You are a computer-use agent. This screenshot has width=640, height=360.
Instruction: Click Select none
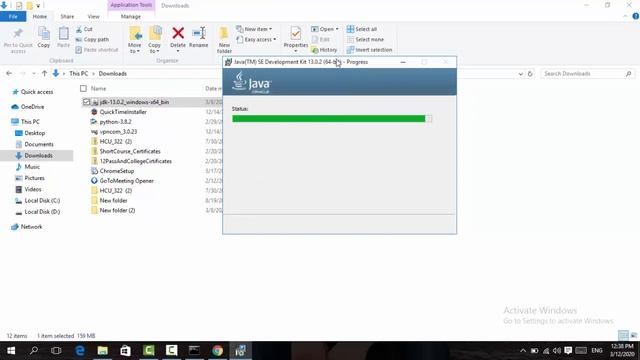coord(365,40)
